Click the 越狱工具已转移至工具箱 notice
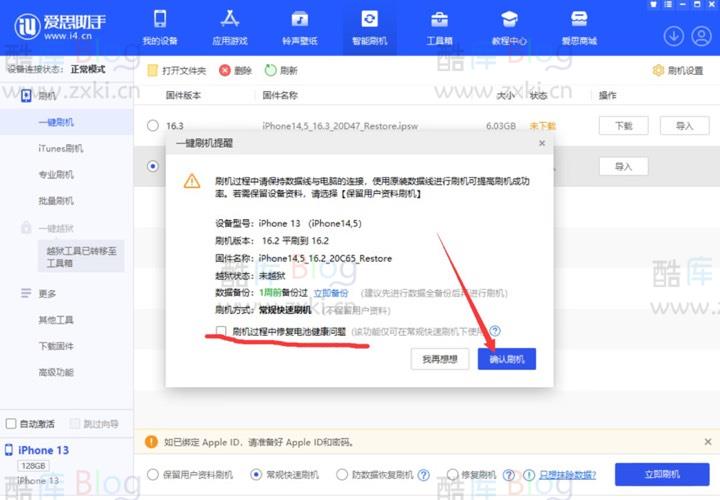 click(81, 256)
